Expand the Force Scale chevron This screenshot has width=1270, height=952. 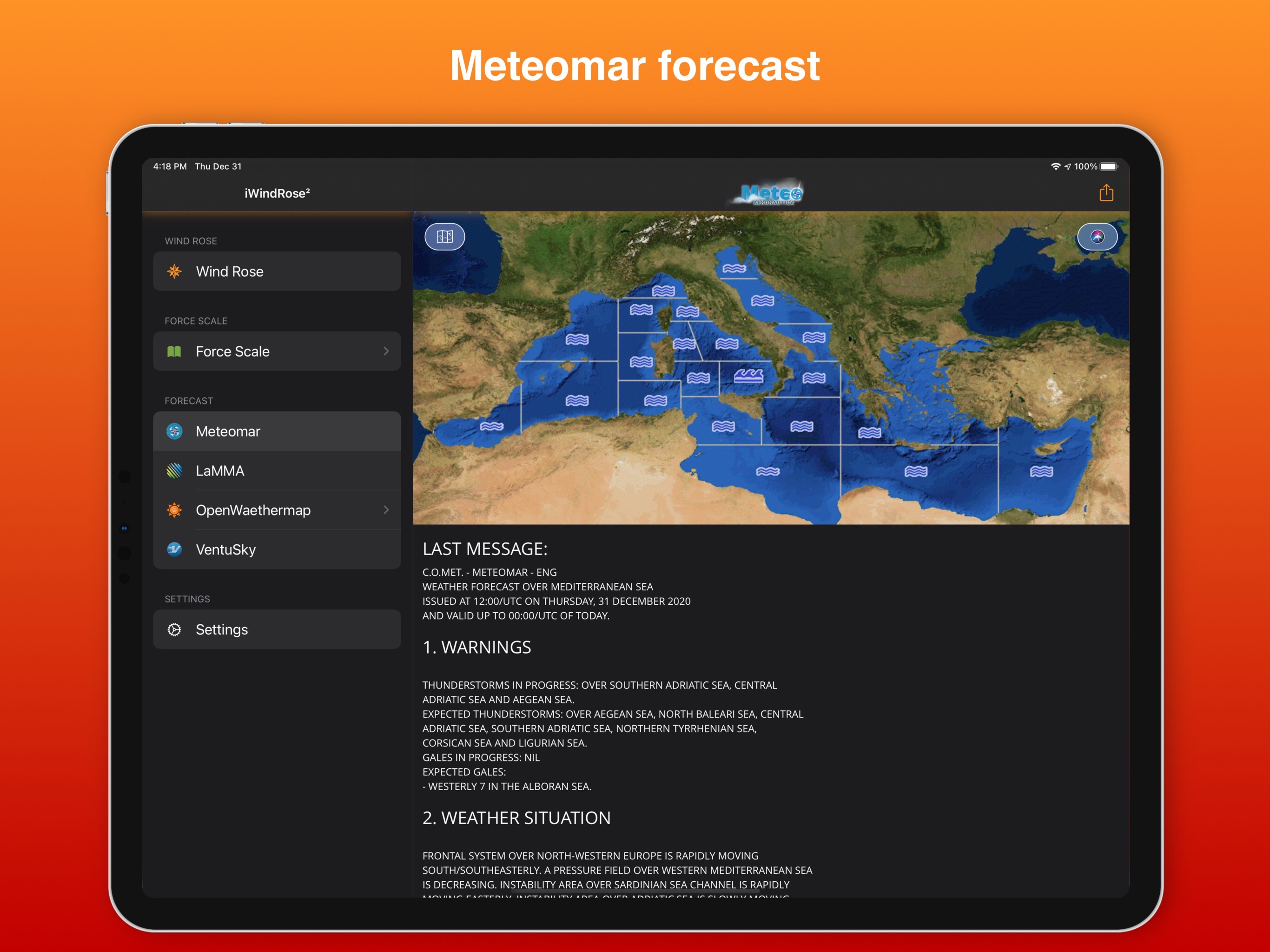click(x=386, y=351)
